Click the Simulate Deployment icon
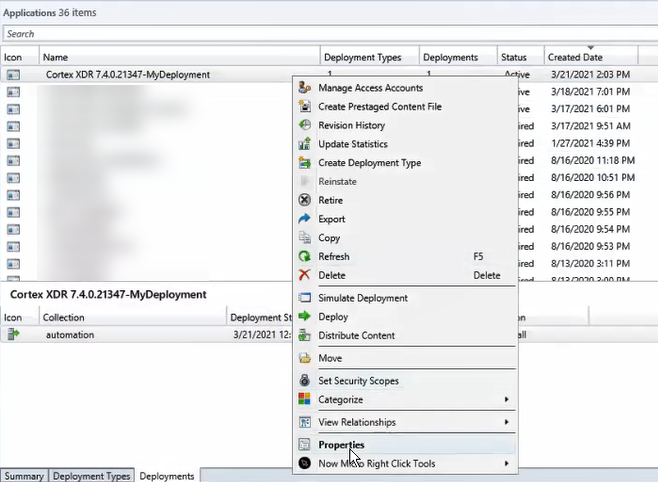658x482 pixels. point(305,298)
